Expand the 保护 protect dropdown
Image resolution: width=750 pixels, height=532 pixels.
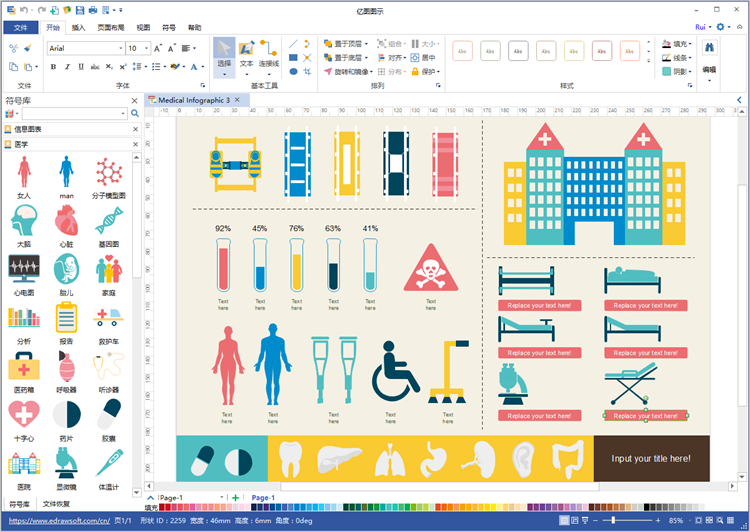click(x=438, y=72)
